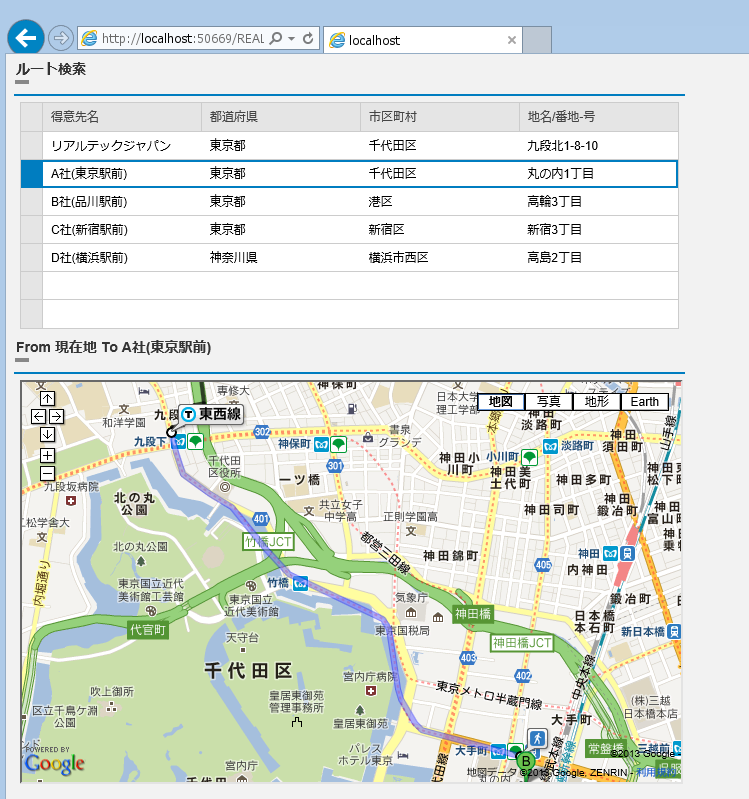Select the A社(東京駅前) customer cell
The height and width of the screenshot is (799, 749).
point(122,174)
